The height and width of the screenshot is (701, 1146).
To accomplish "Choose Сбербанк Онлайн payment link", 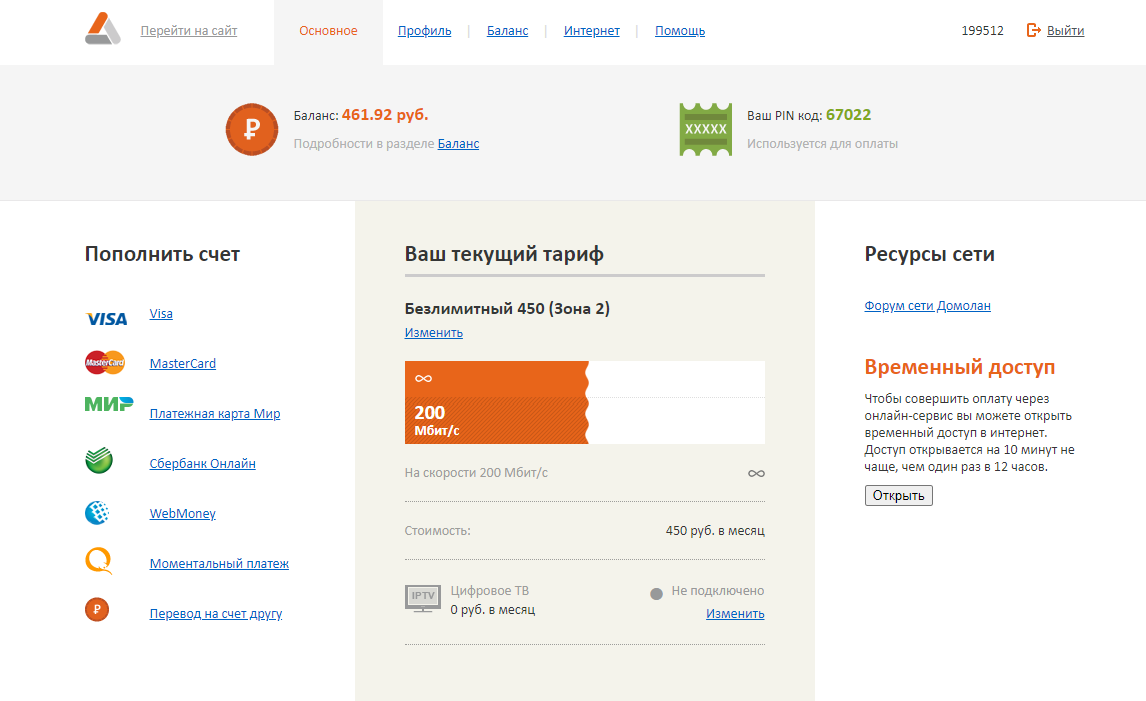I will tap(202, 463).
